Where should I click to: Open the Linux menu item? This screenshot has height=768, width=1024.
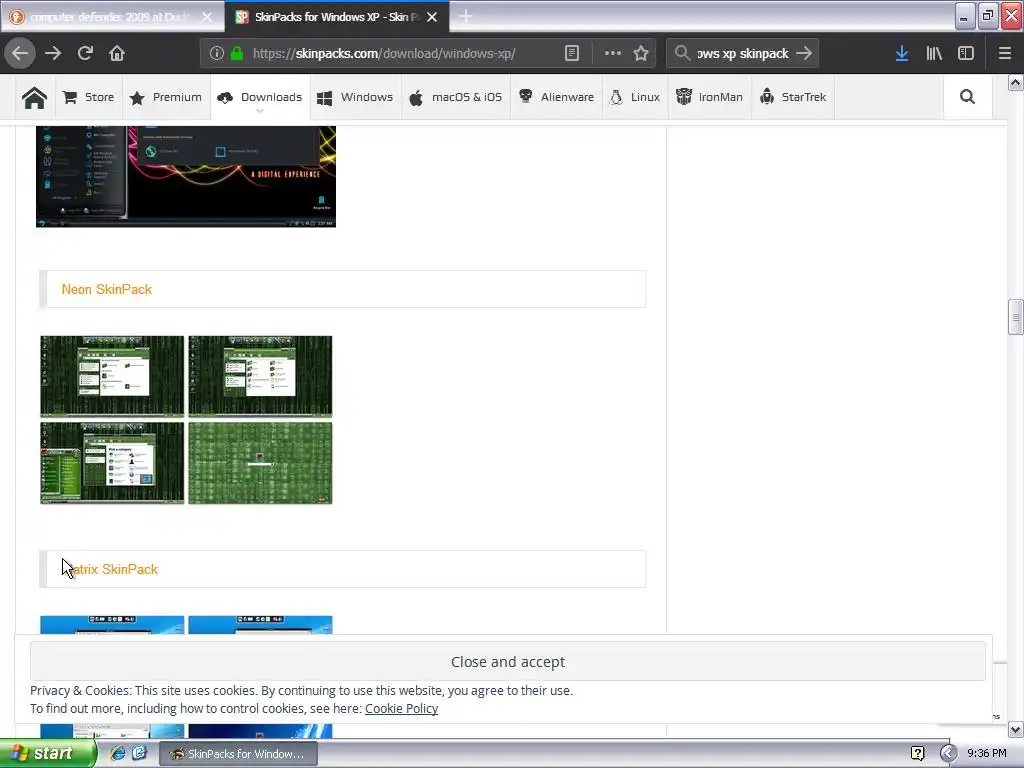coord(635,97)
